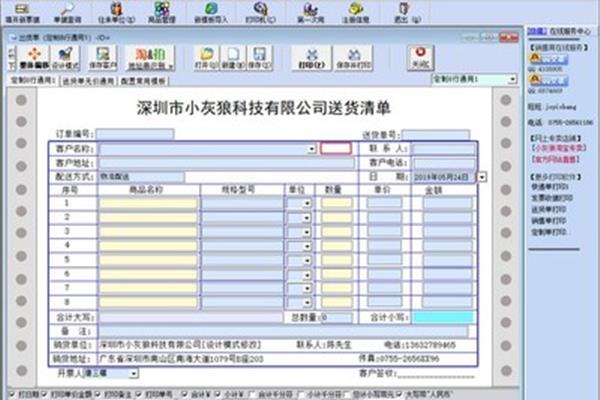Screen dimensions: 600x400
Task: Open the 定制单打印 sidebar link
Action: tap(549, 232)
